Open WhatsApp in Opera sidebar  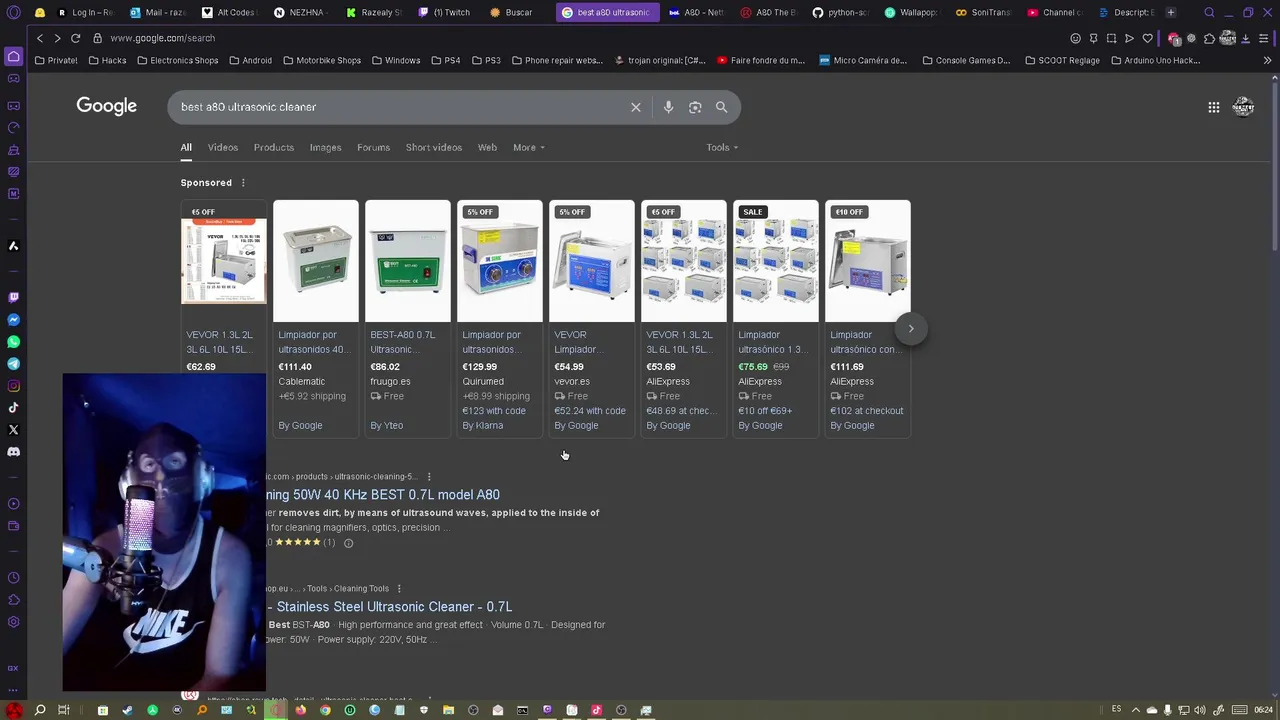tap(13, 342)
